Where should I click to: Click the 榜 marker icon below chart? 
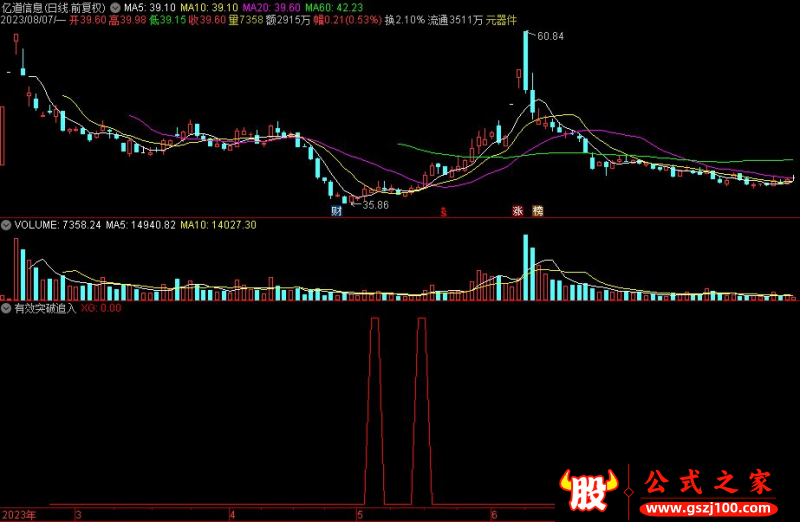point(538,211)
